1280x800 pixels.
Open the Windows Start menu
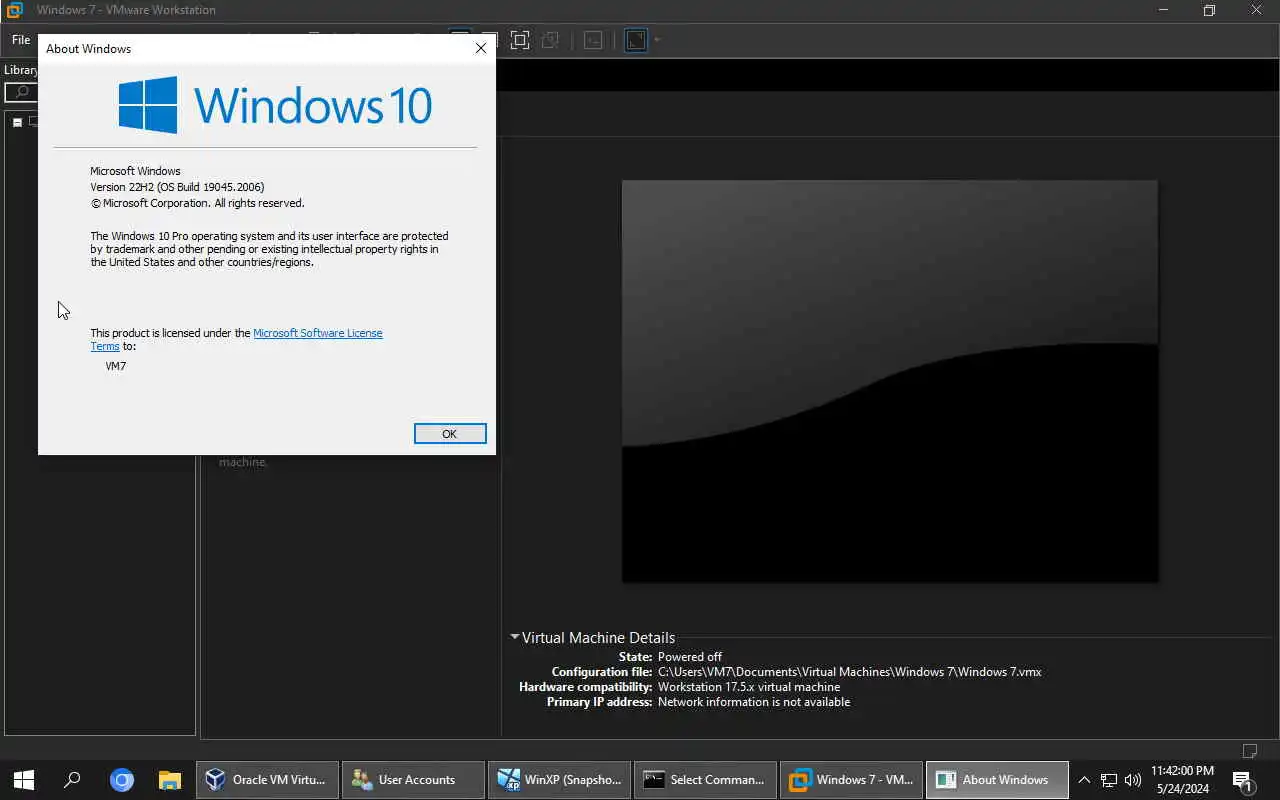(24, 780)
